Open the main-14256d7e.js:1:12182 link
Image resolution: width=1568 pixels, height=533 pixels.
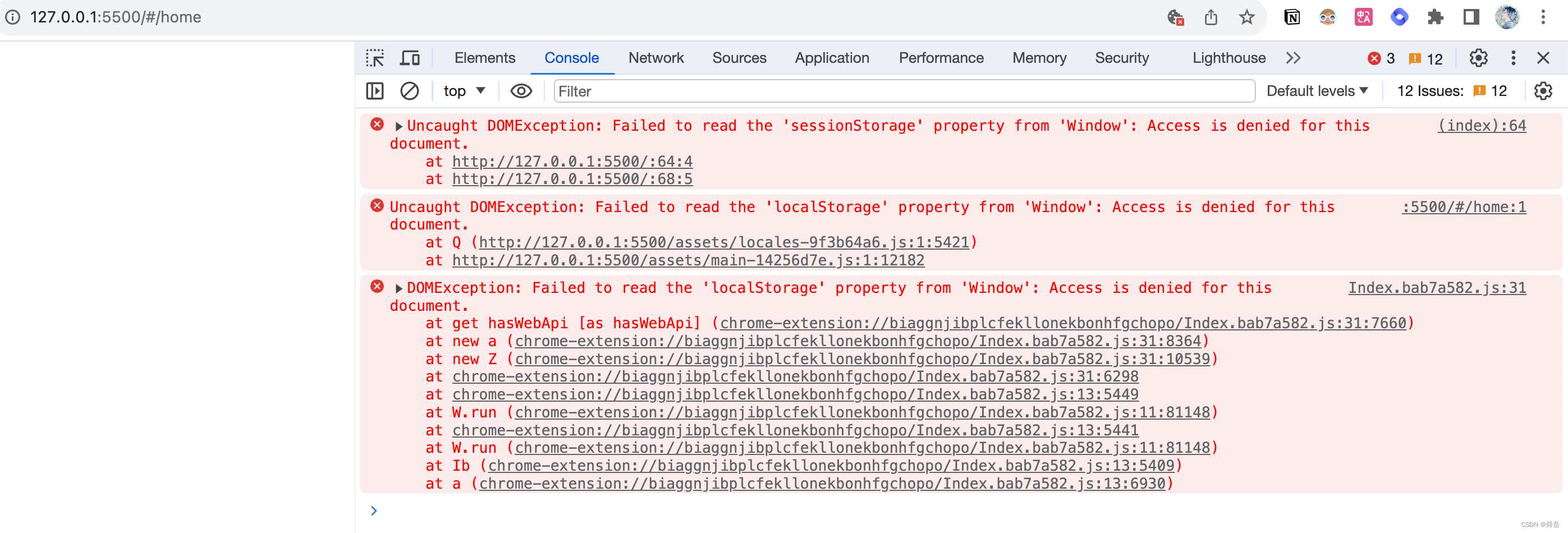(x=688, y=260)
